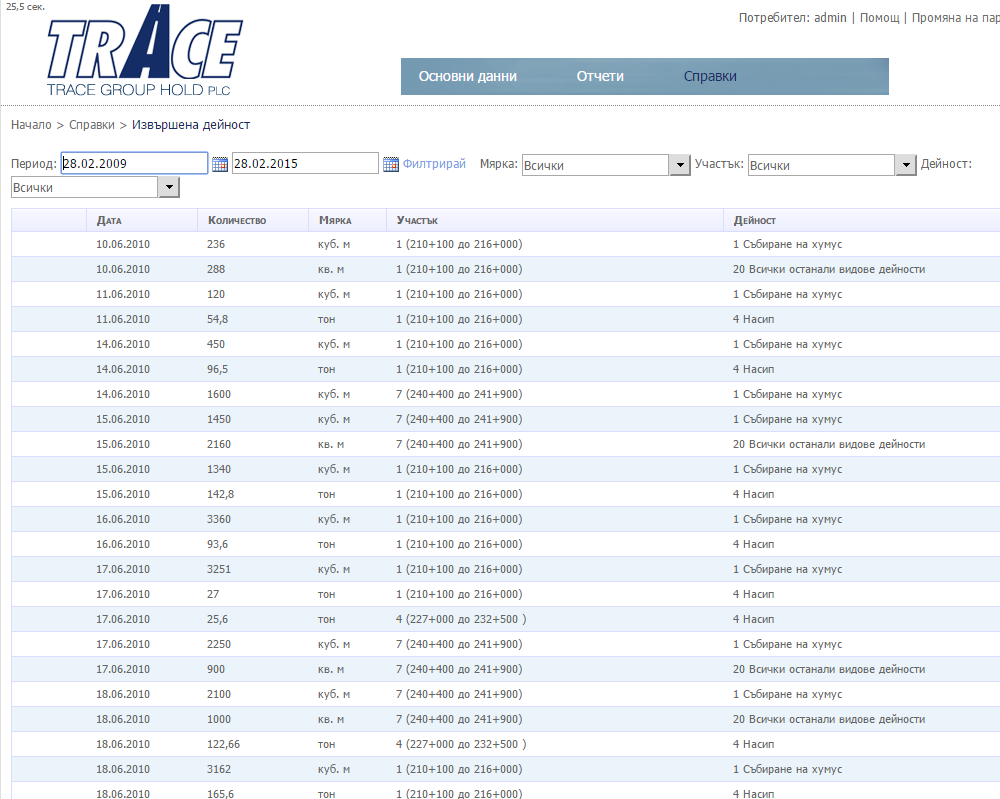Screen dimensions: 1000x799
Task: Select quantity cell 25,6
Action: pos(217,619)
